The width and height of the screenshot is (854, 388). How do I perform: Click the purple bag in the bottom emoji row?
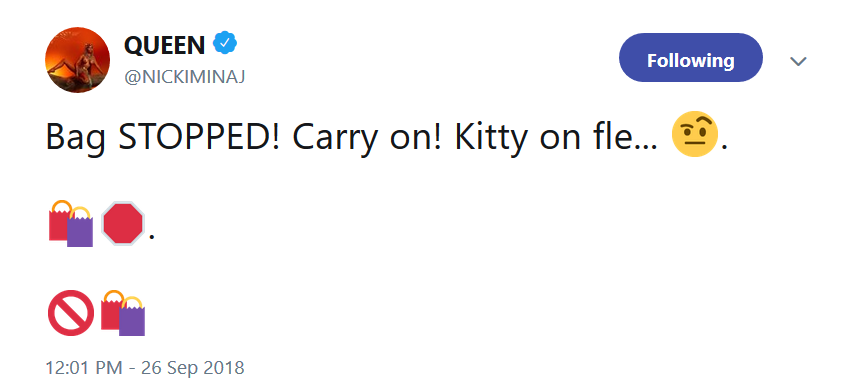coord(132,318)
